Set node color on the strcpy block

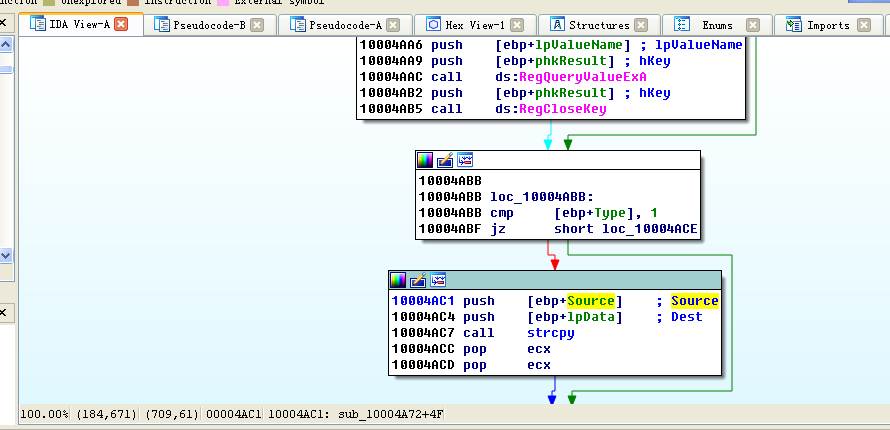point(398,280)
